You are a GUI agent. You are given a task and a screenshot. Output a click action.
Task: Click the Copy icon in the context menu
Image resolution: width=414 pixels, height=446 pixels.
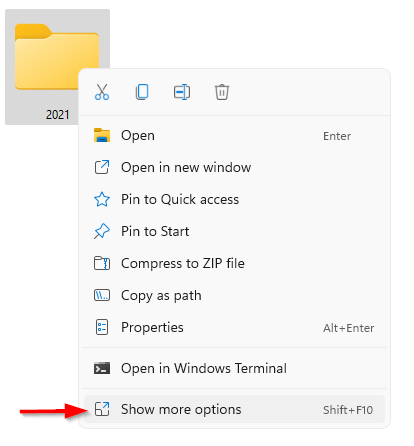click(142, 92)
